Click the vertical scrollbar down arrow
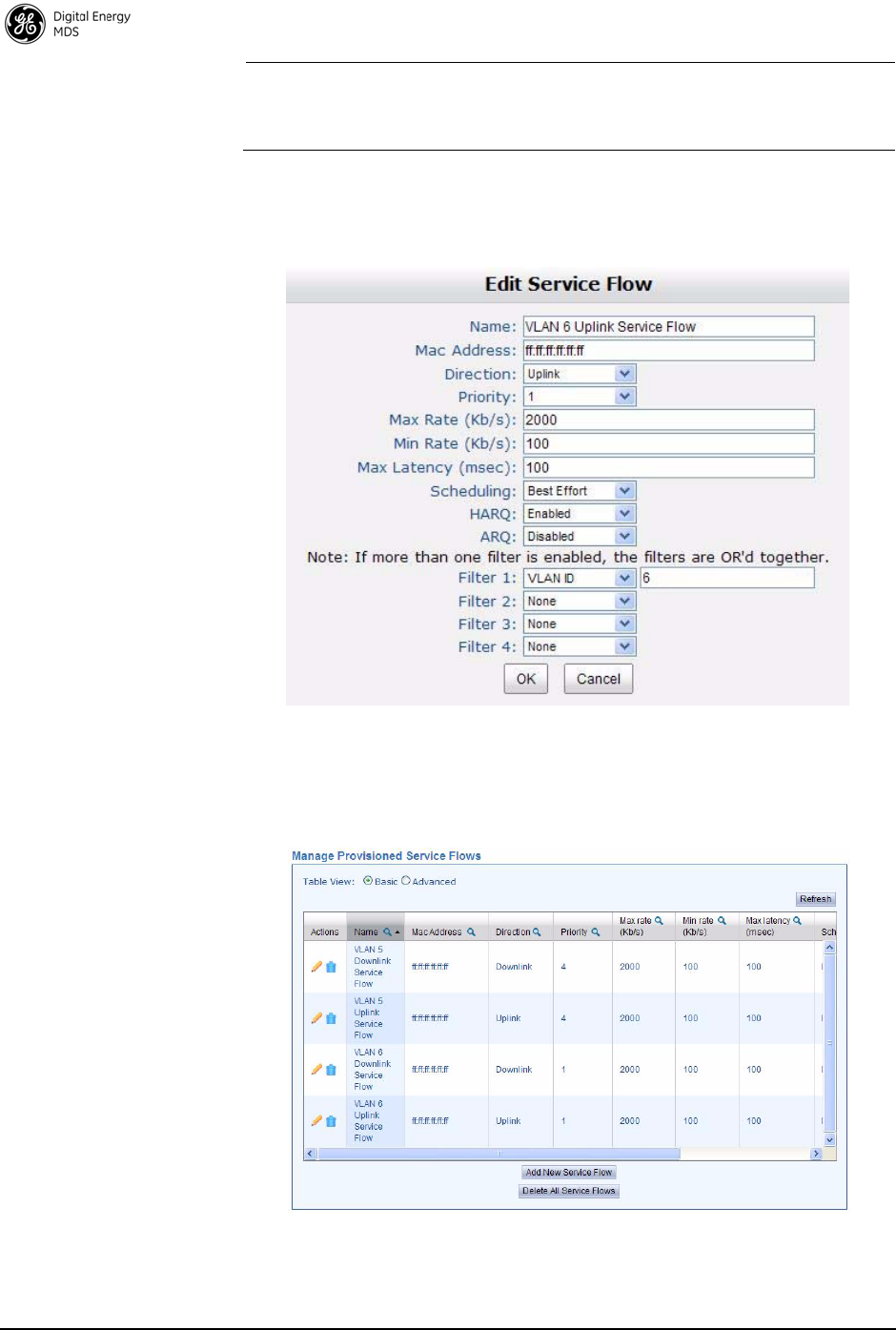This screenshot has width=896, height=1330. click(x=829, y=1139)
